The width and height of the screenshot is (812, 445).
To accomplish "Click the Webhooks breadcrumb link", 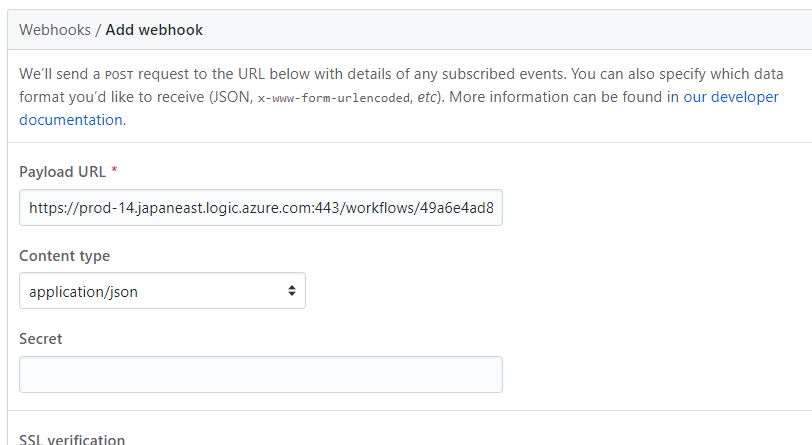I will 54,30.
